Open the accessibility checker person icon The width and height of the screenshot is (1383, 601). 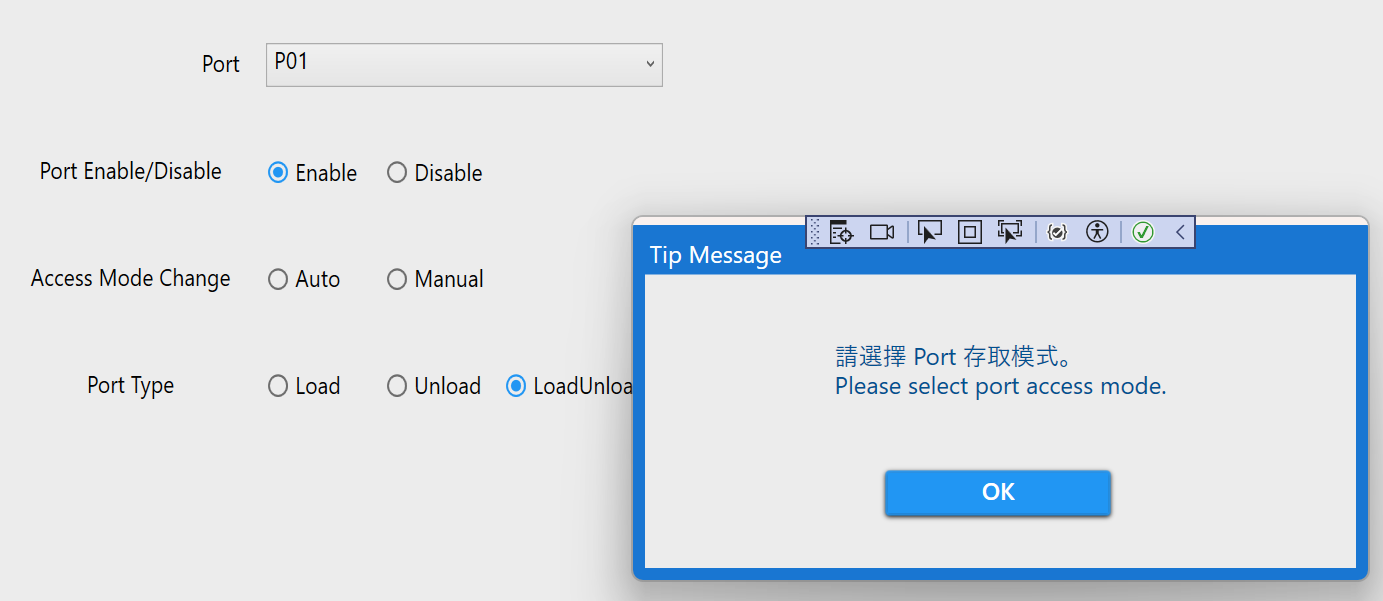1097,232
